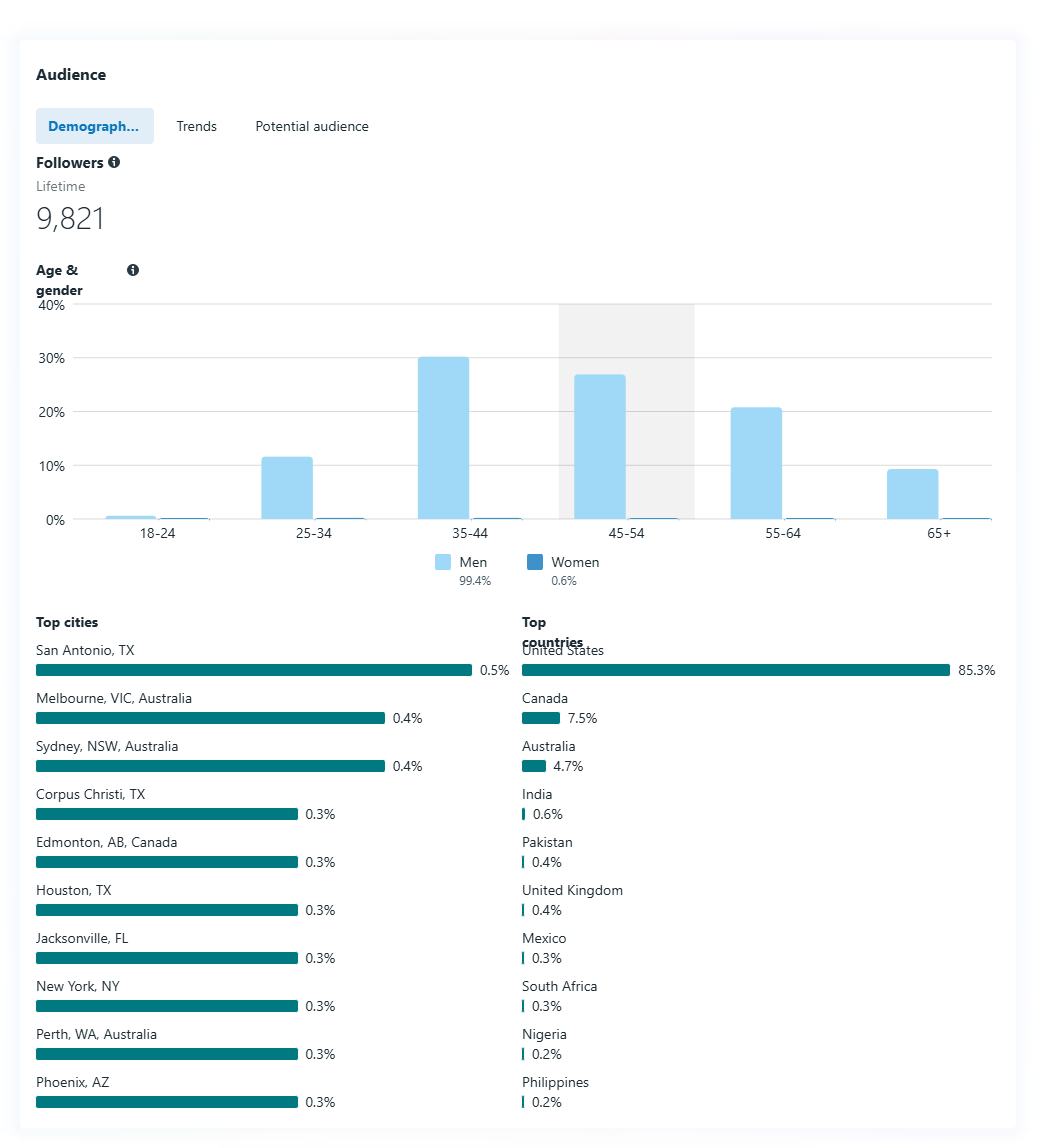Toggle the Women legend swatch
Viewport: 1056px width, 1148px height.
tap(535, 563)
